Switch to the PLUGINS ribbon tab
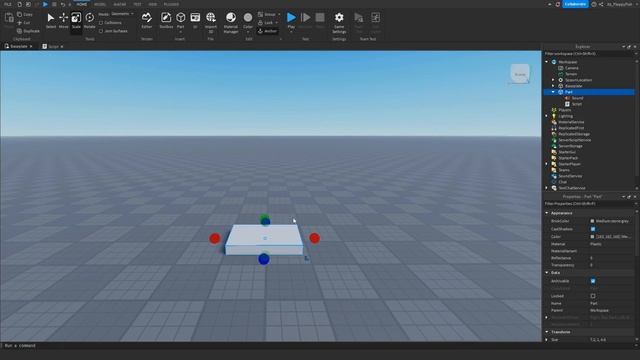 [x=171, y=4]
